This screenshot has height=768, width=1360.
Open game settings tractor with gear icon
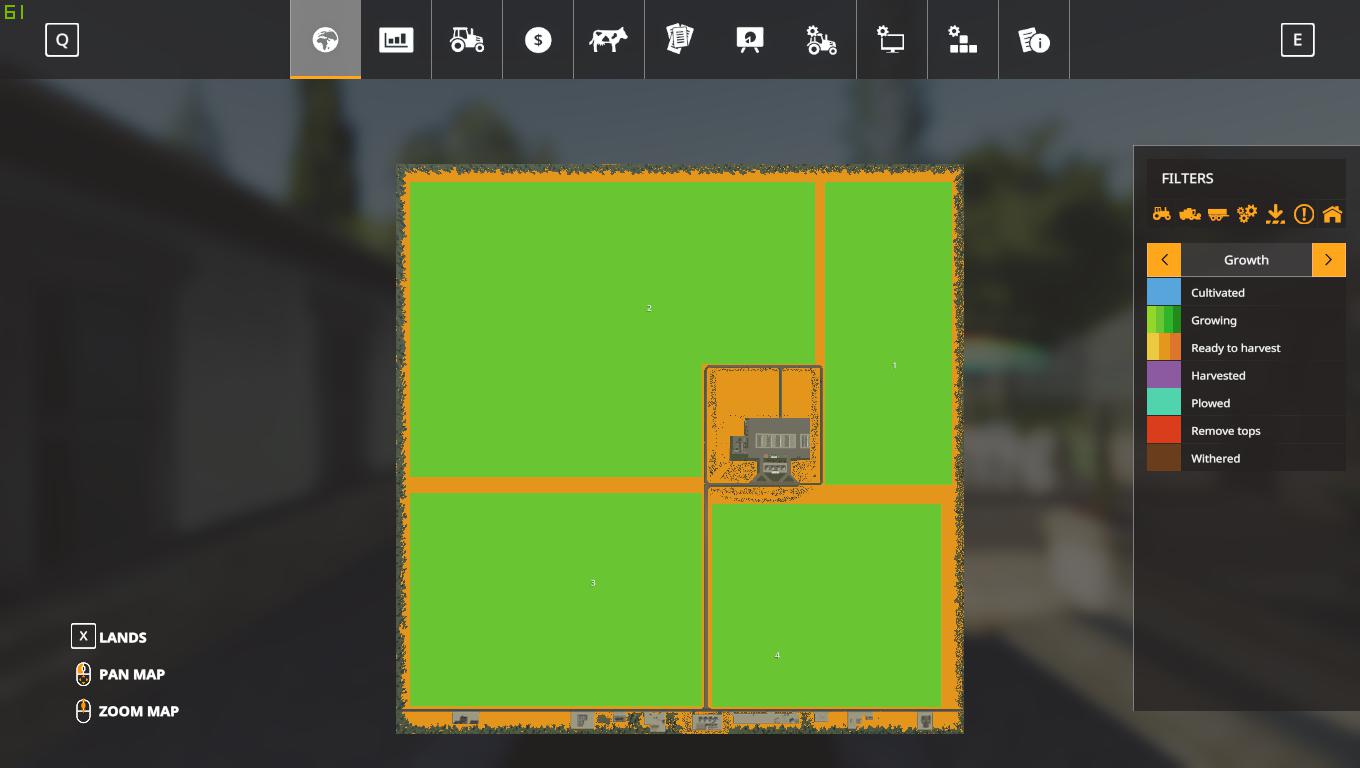pos(821,40)
